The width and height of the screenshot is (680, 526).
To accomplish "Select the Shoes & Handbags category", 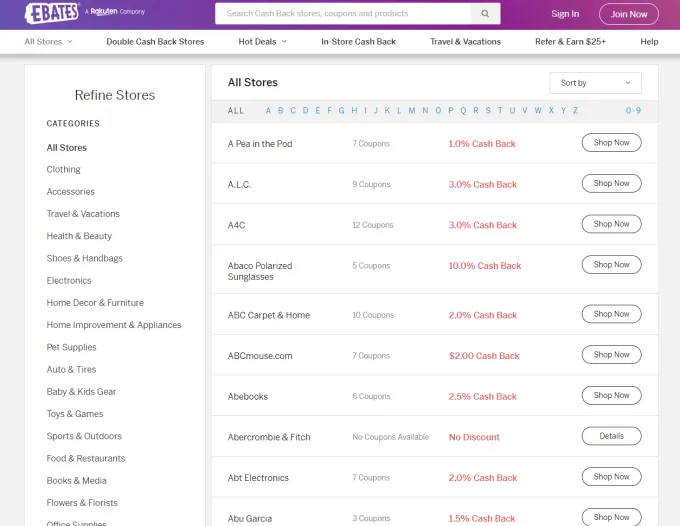I will pos(85,258).
